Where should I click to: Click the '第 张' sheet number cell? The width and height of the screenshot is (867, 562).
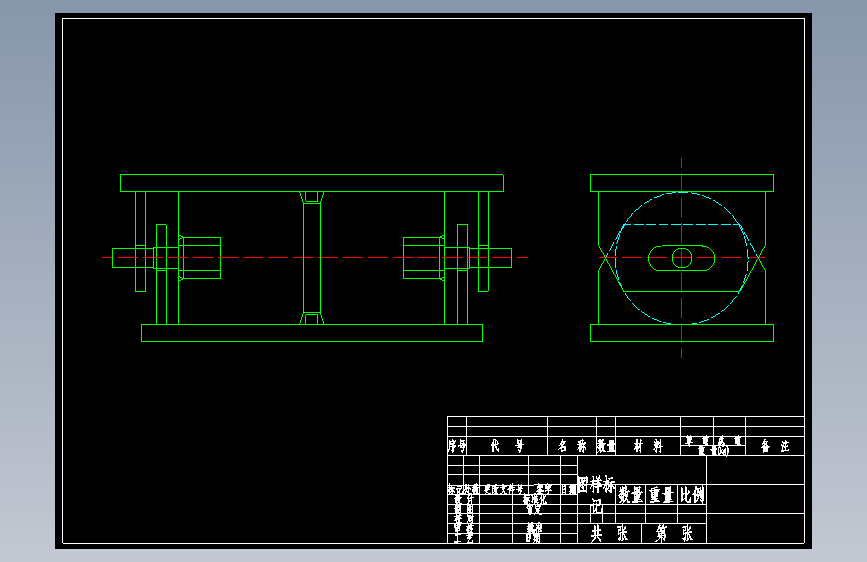pyautogui.click(x=674, y=533)
